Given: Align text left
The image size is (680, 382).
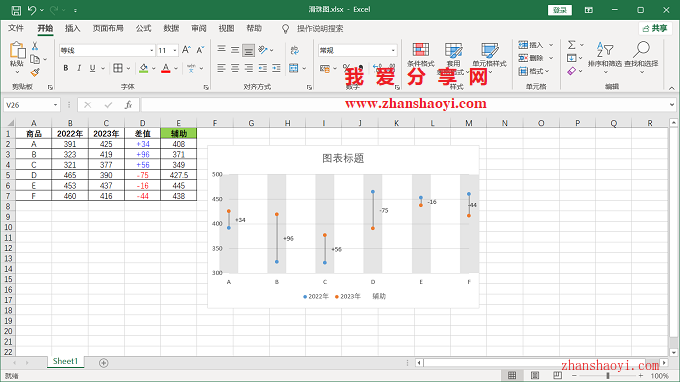Looking at the screenshot, I should click(221, 68).
